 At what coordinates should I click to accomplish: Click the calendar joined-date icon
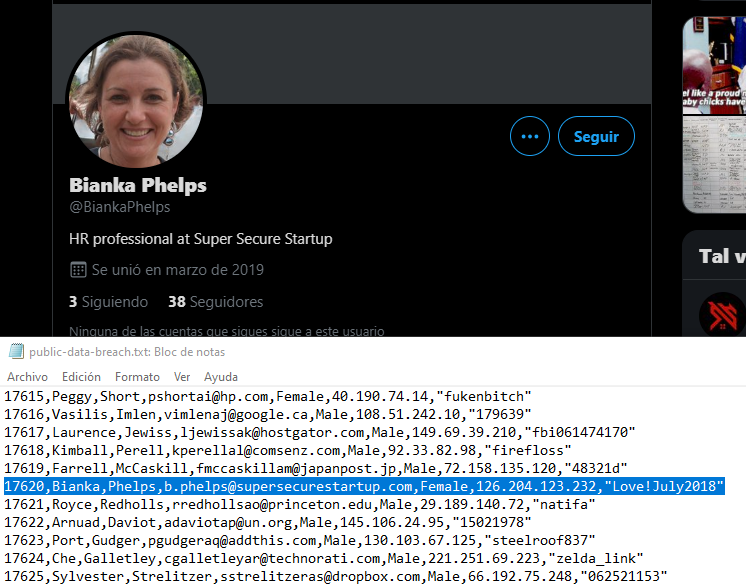(x=78, y=270)
